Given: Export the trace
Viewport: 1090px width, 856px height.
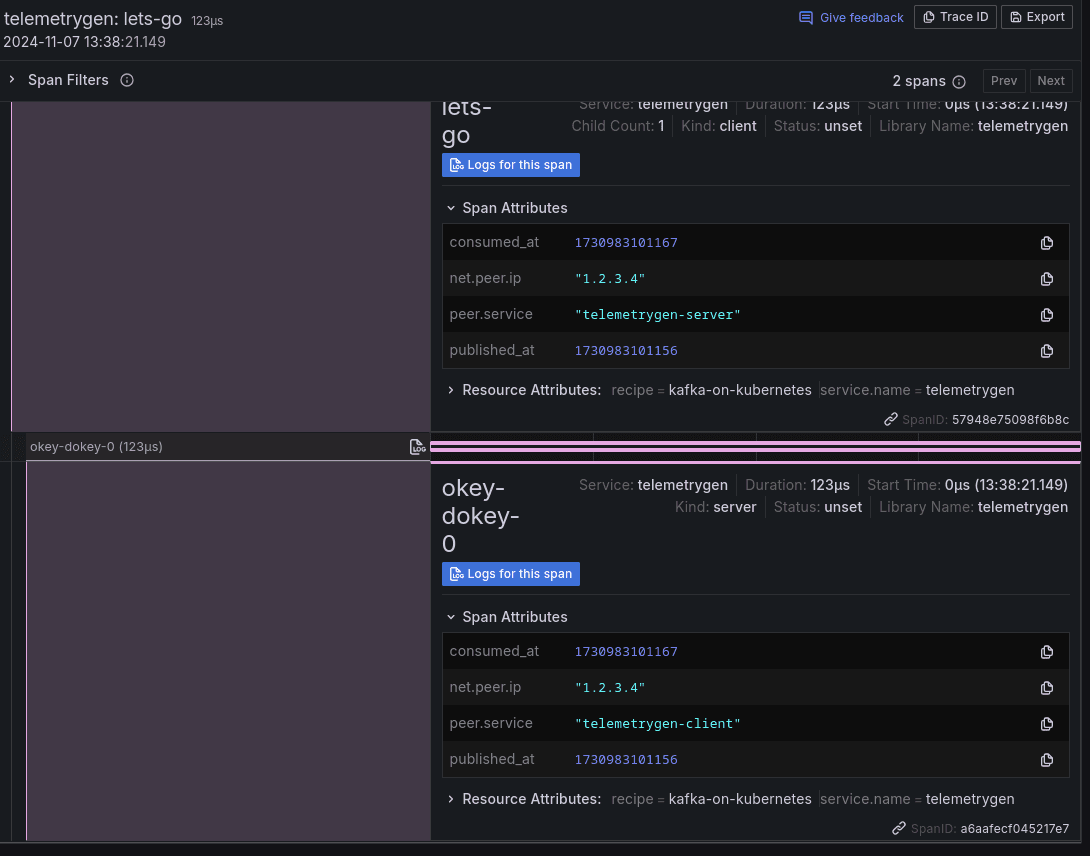Looking at the screenshot, I should [x=1037, y=17].
